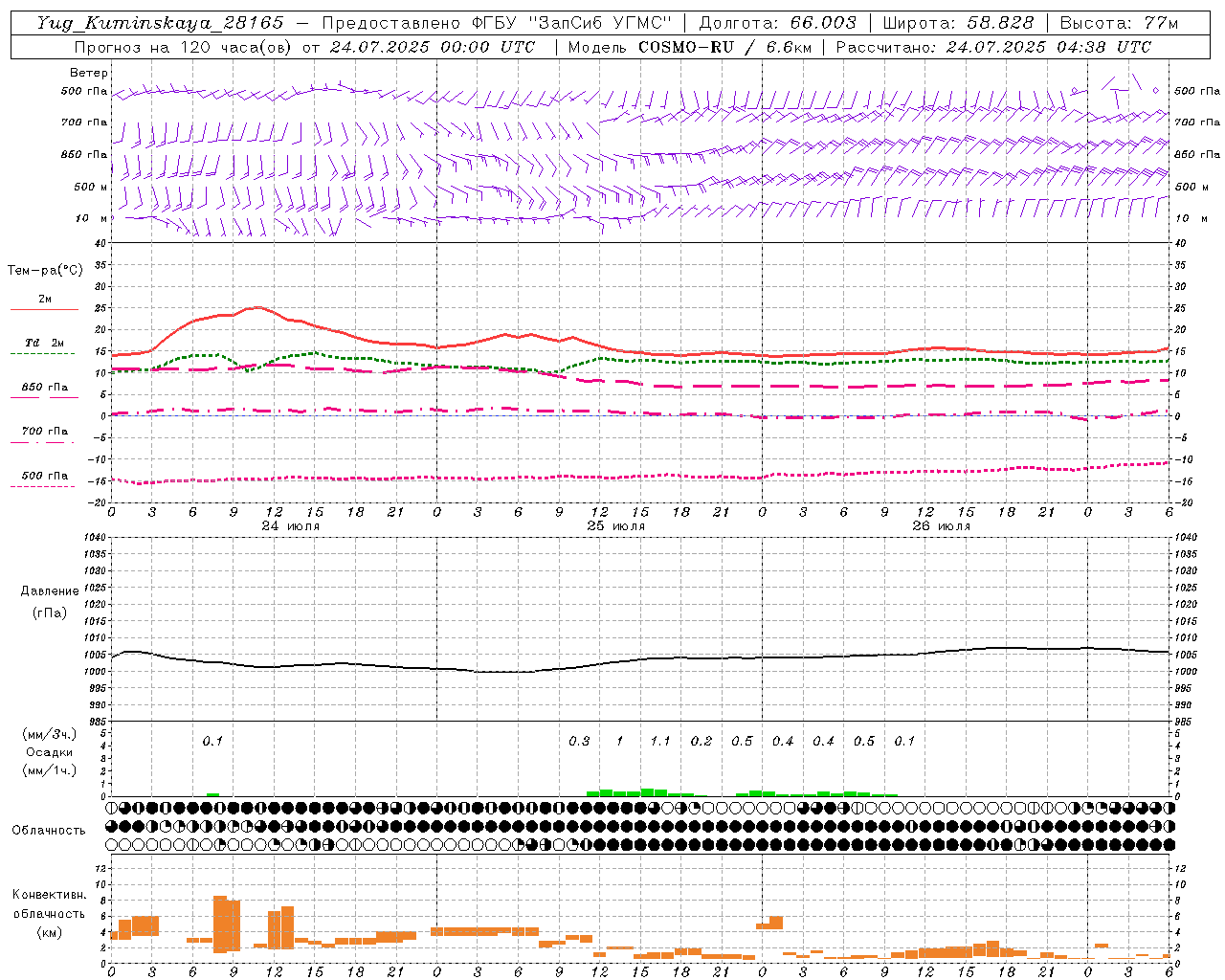Click the '10 м' wind level label on left

tap(91, 218)
